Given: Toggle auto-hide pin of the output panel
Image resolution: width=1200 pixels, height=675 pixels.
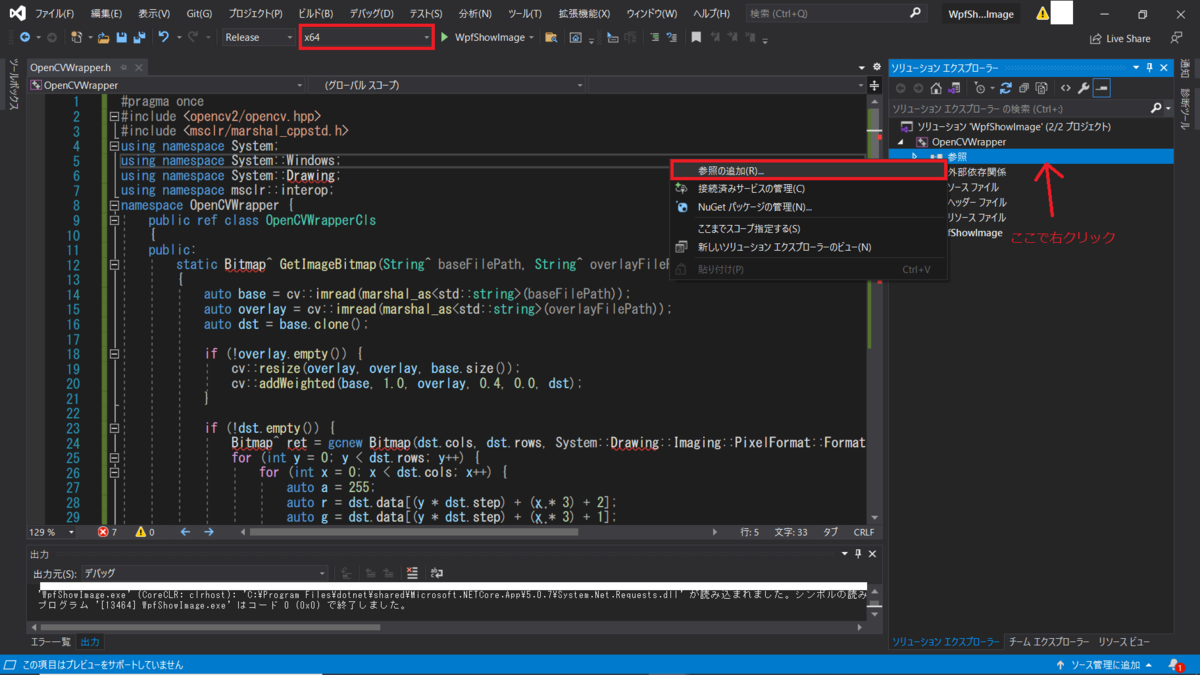Looking at the screenshot, I should (858, 554).
